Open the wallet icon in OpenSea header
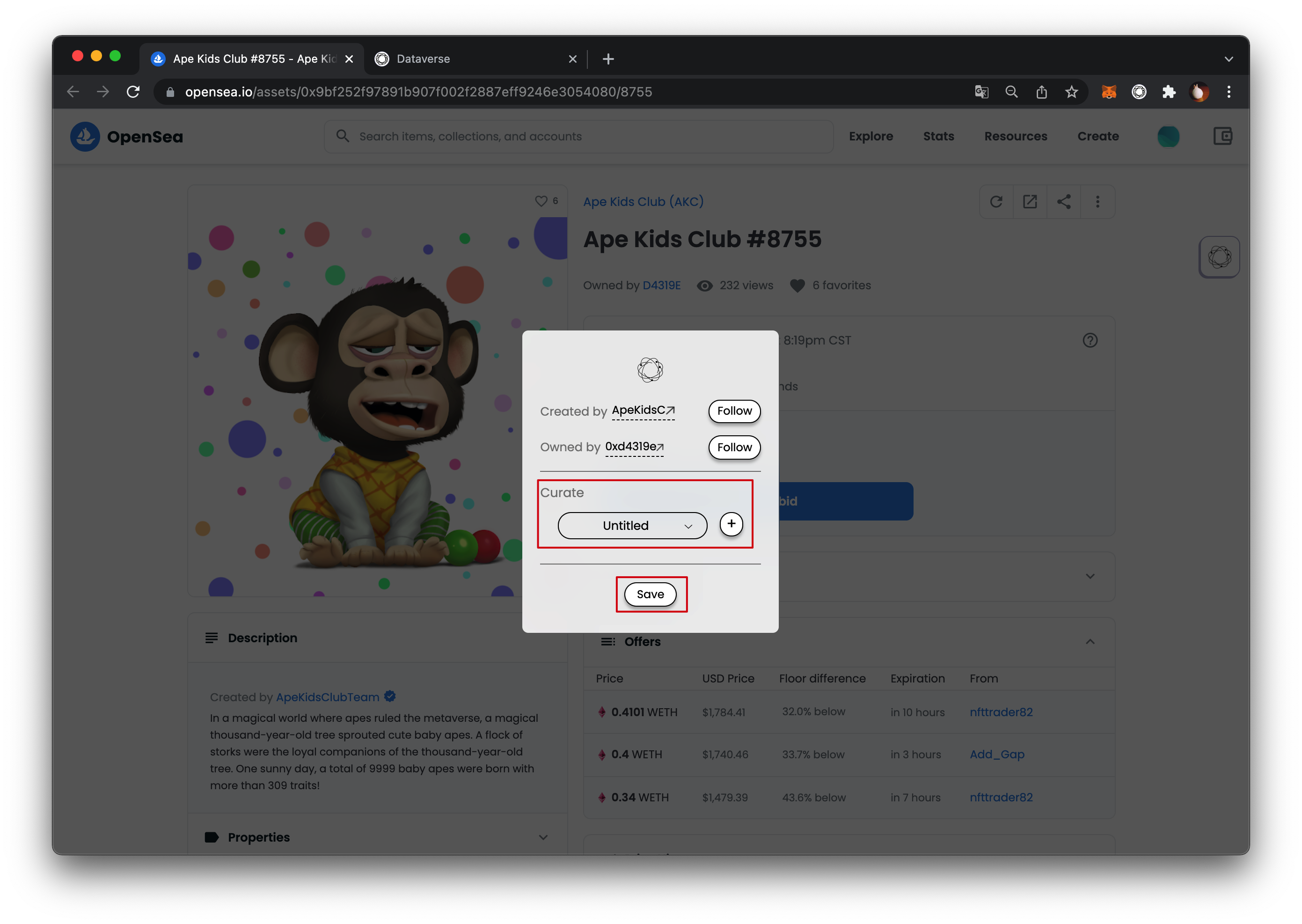The width and height of the screenshot is (1302, 924). pyautogui.click(x=1222, y=136)
